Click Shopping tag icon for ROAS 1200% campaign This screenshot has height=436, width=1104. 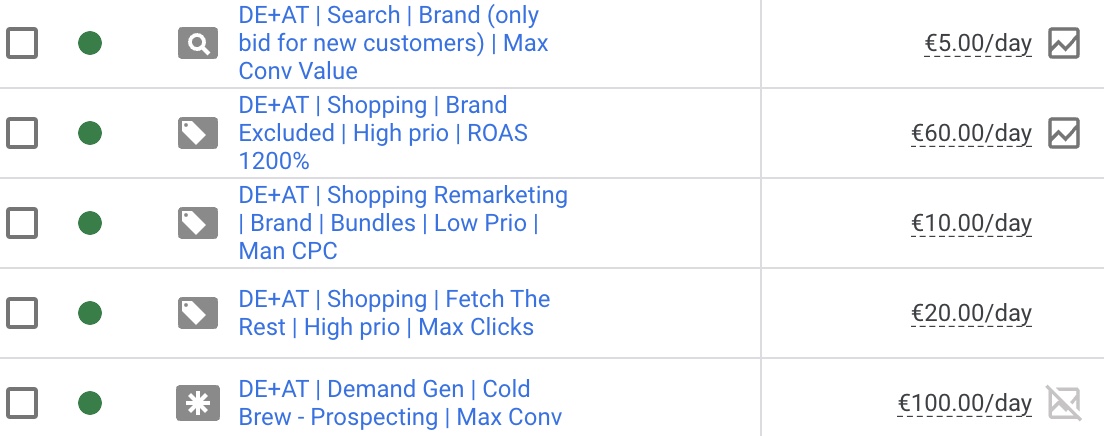coord(198,133)
